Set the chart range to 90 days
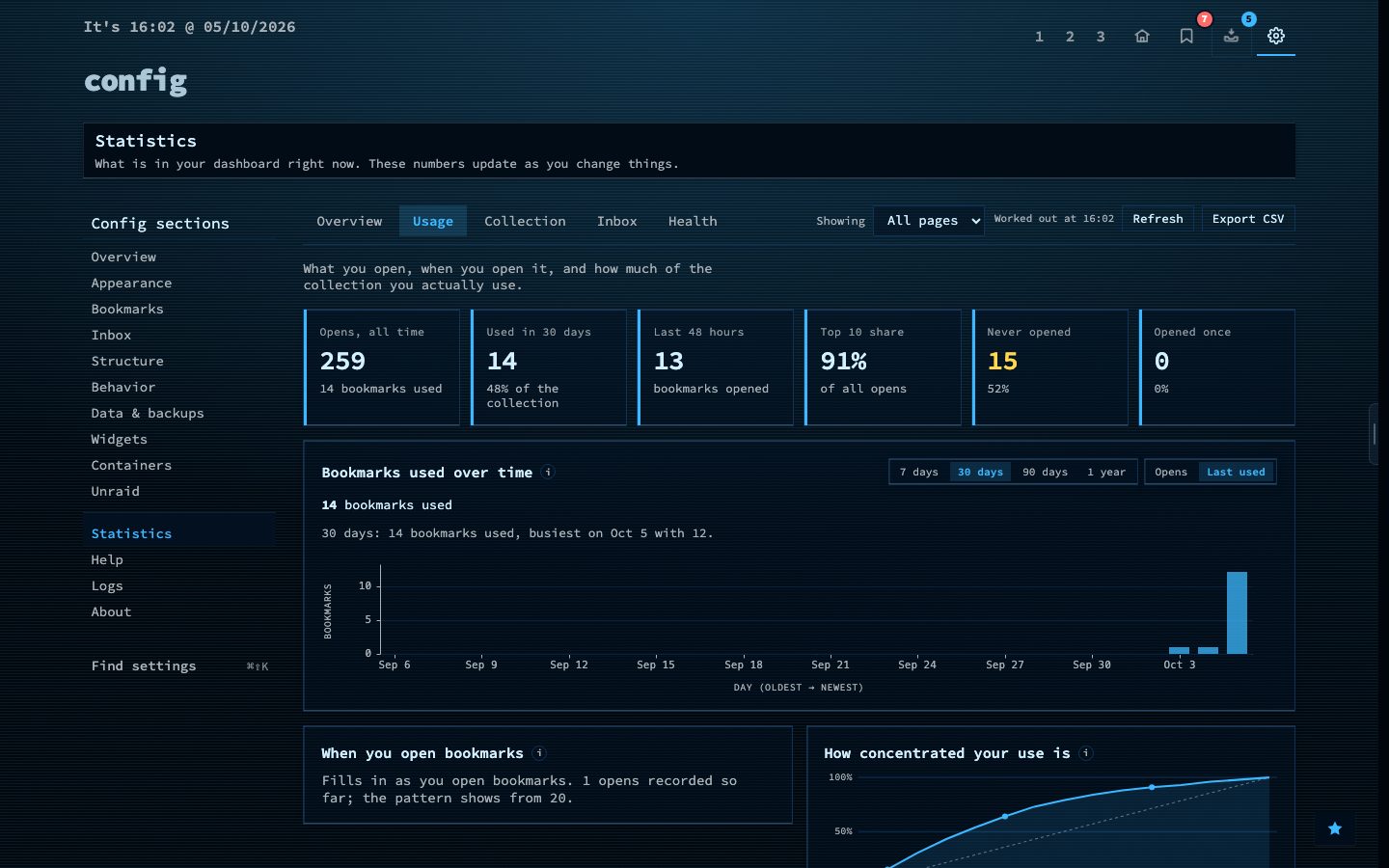The image size is (1389, 868). (1045, 472)
